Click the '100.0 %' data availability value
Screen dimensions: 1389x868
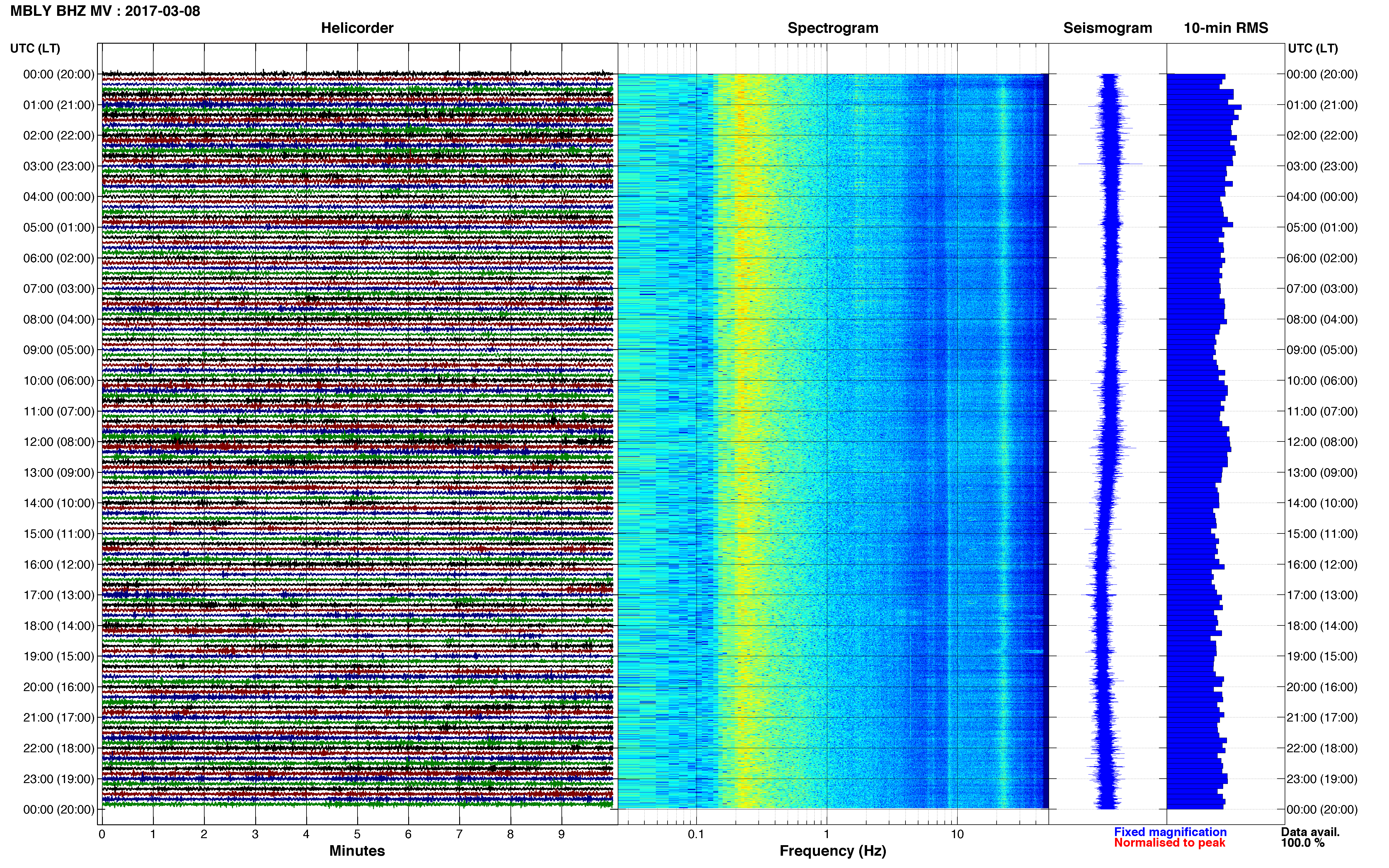click(1302, 843)
